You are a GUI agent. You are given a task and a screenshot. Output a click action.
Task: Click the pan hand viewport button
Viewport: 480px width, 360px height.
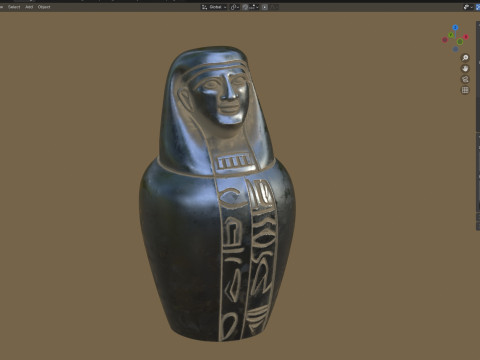465,69
